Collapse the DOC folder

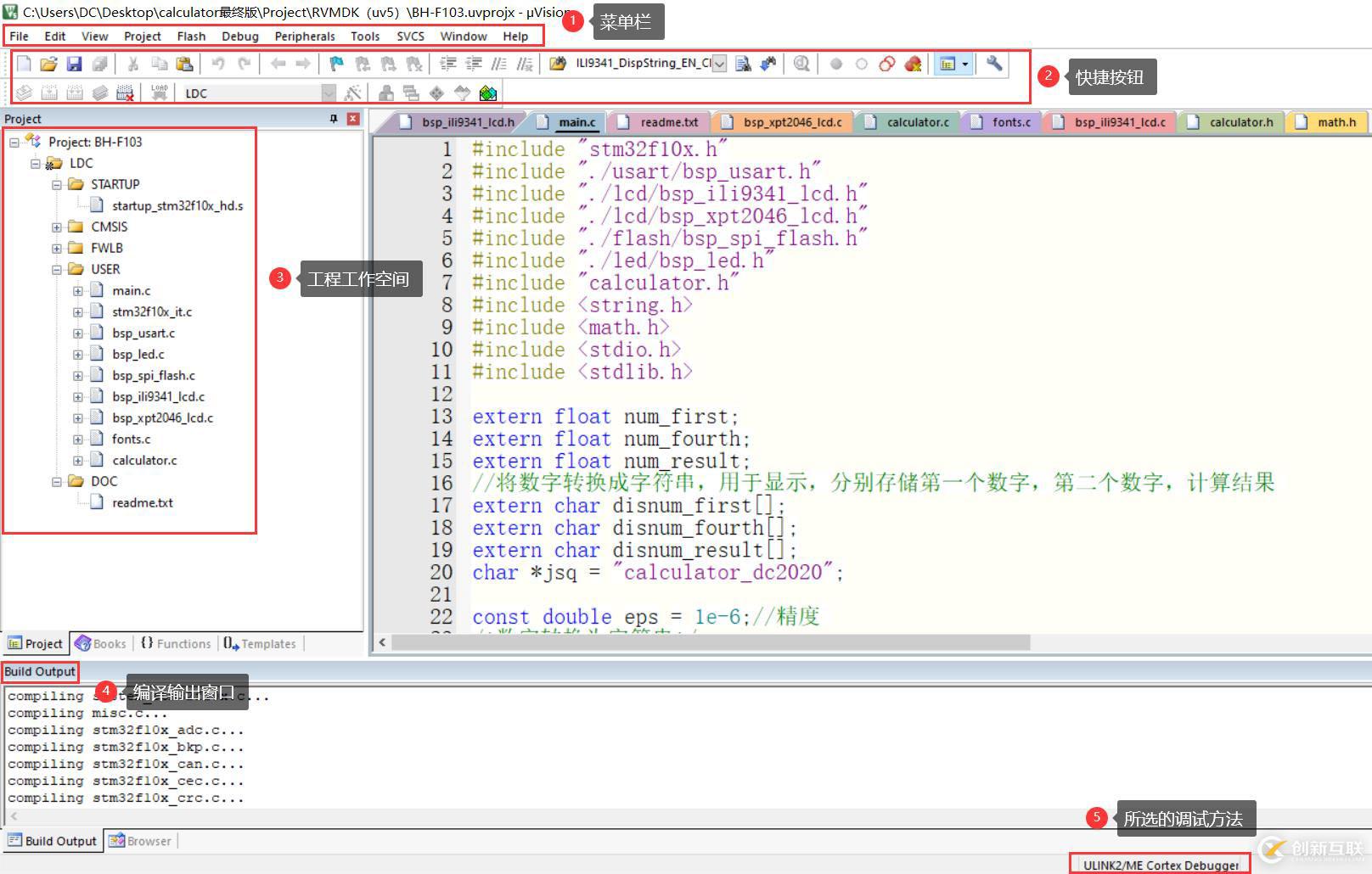click(x=57, y=481)
